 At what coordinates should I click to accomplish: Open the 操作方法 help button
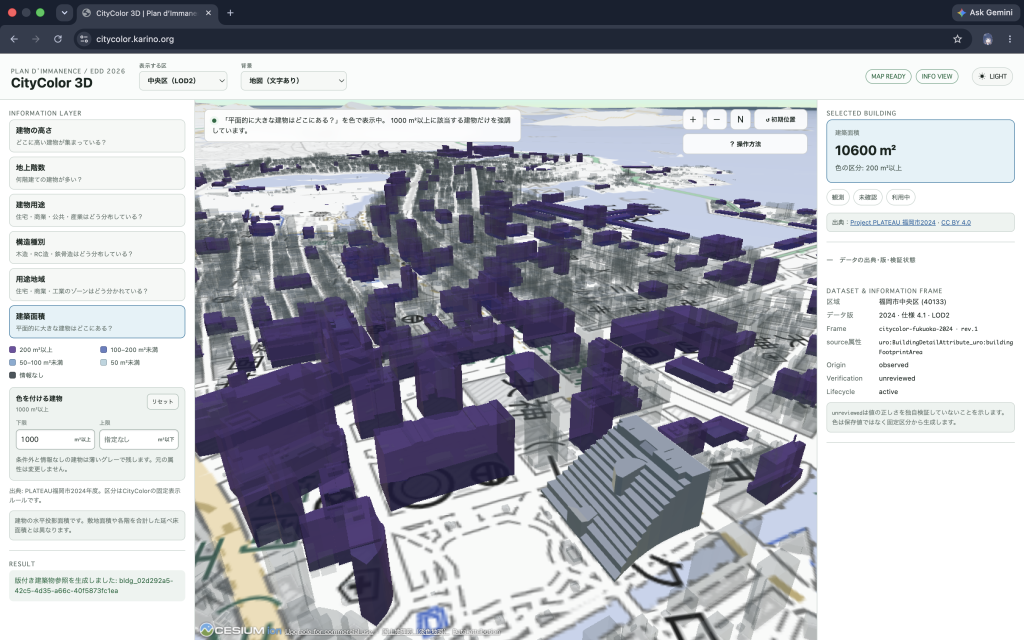[x=745, y=144]
